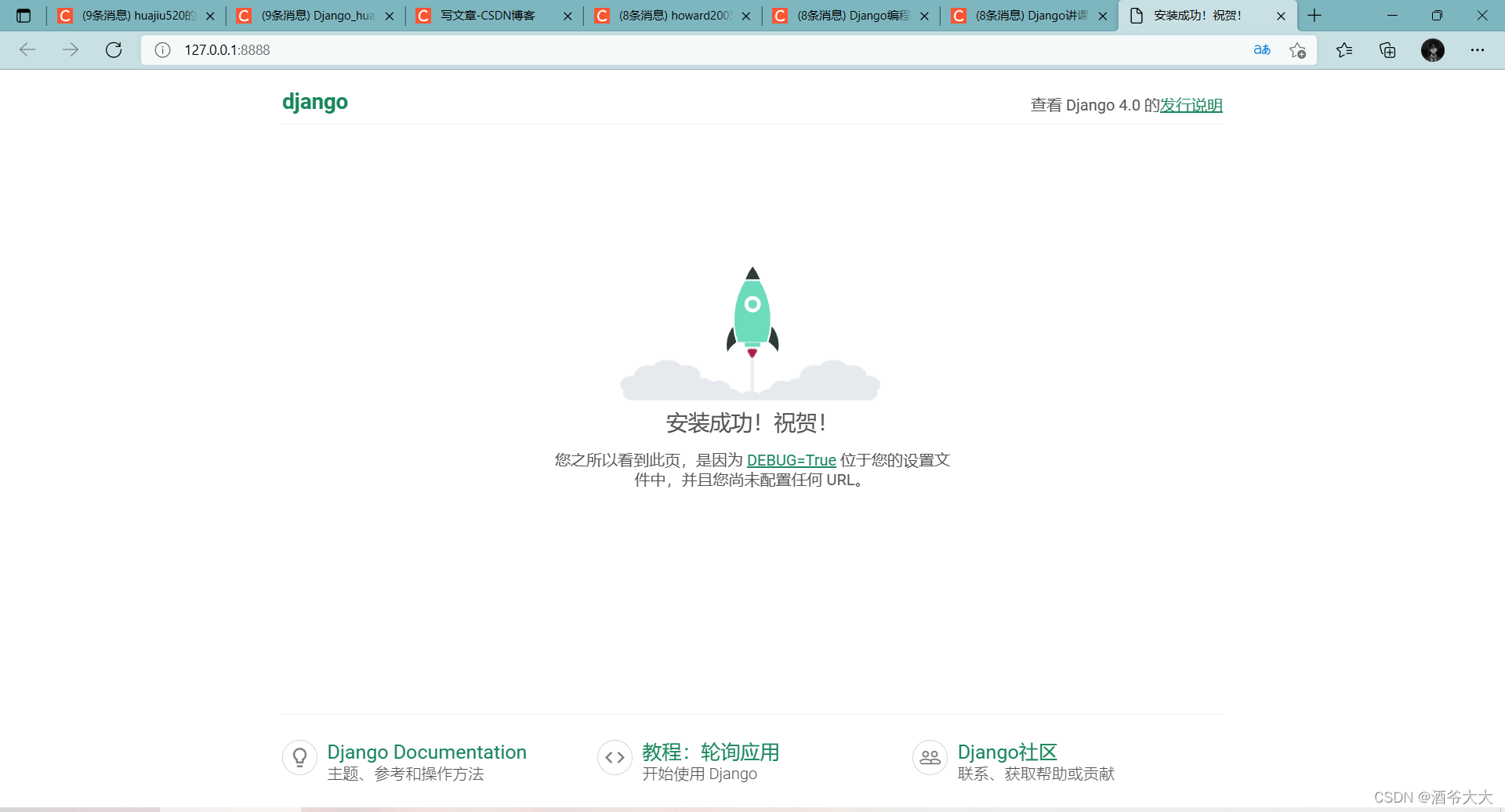Click the 开始使用 Django subtitle

coord(699,774)
